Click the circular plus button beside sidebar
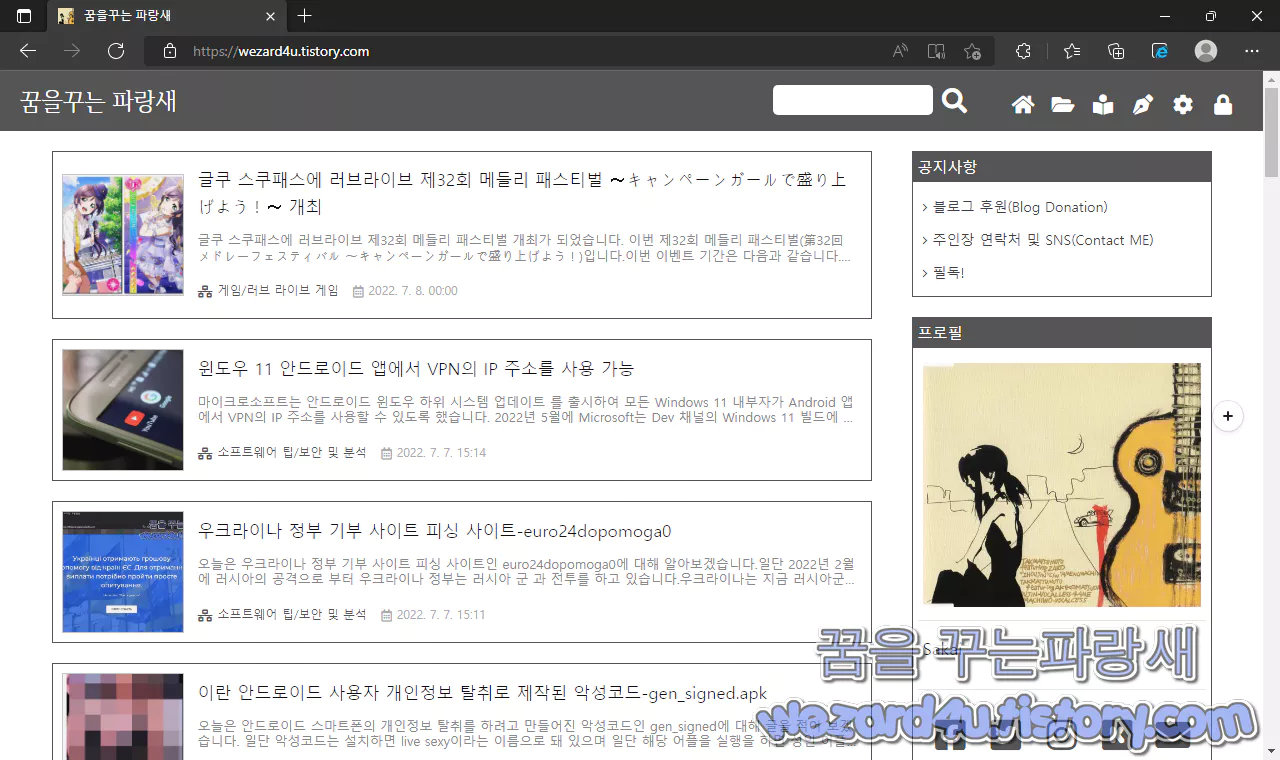This screenshot has width=1280, height=760. [1228, 416]
